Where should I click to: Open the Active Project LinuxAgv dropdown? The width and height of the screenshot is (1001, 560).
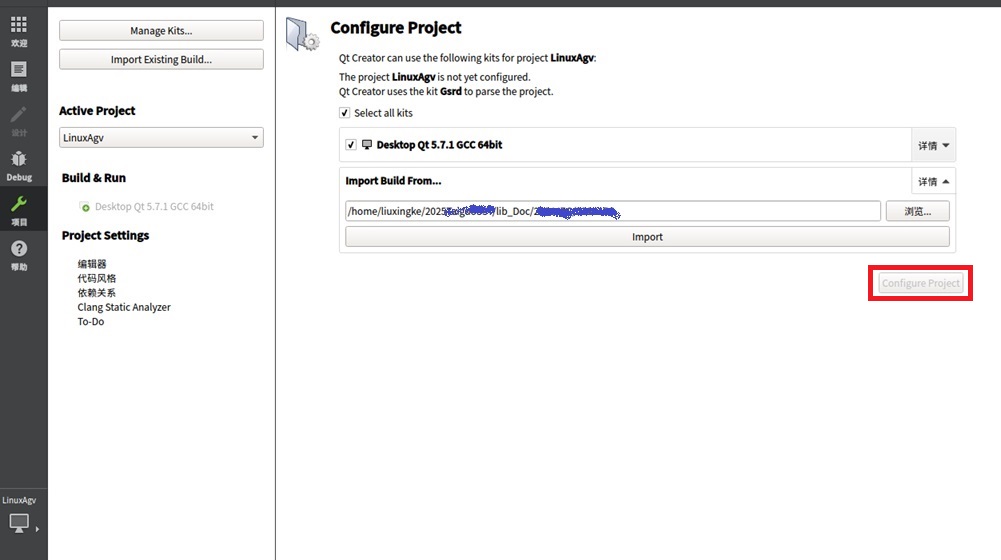[x=162, y=137]
